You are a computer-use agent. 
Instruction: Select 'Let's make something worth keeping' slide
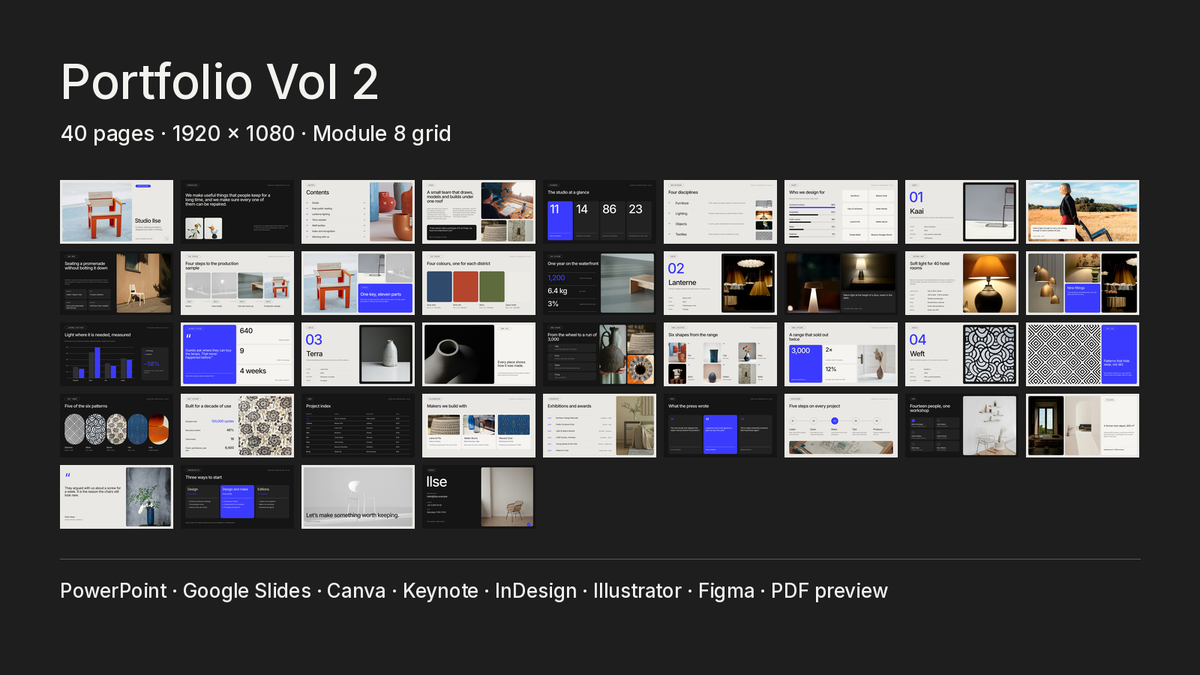(x=358, y=496)
